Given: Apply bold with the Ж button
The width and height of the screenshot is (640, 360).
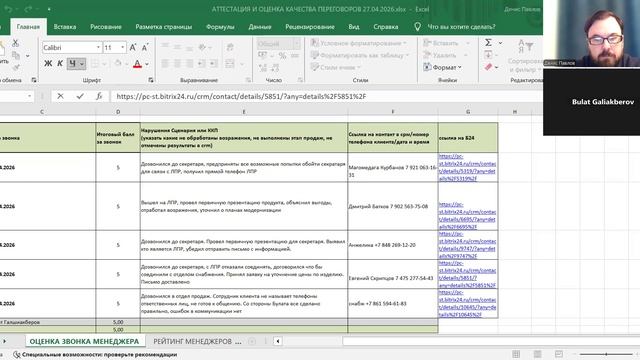Looking at the screenshot, I should (48, 64).
